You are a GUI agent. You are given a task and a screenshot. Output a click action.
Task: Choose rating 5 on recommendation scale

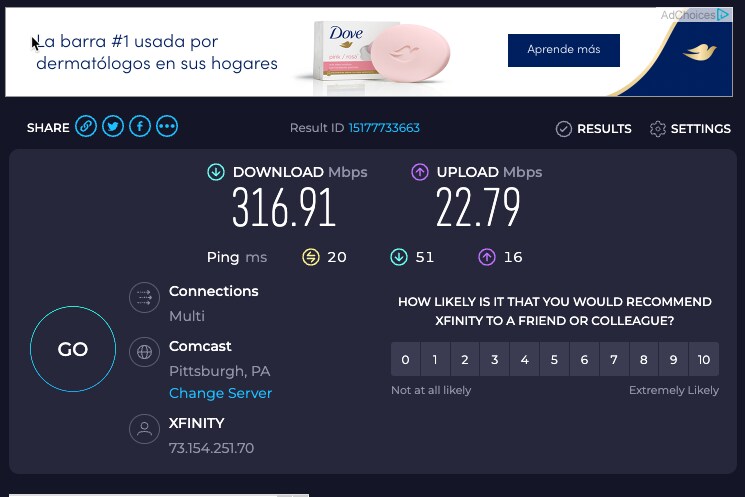[x=554, y=359]
